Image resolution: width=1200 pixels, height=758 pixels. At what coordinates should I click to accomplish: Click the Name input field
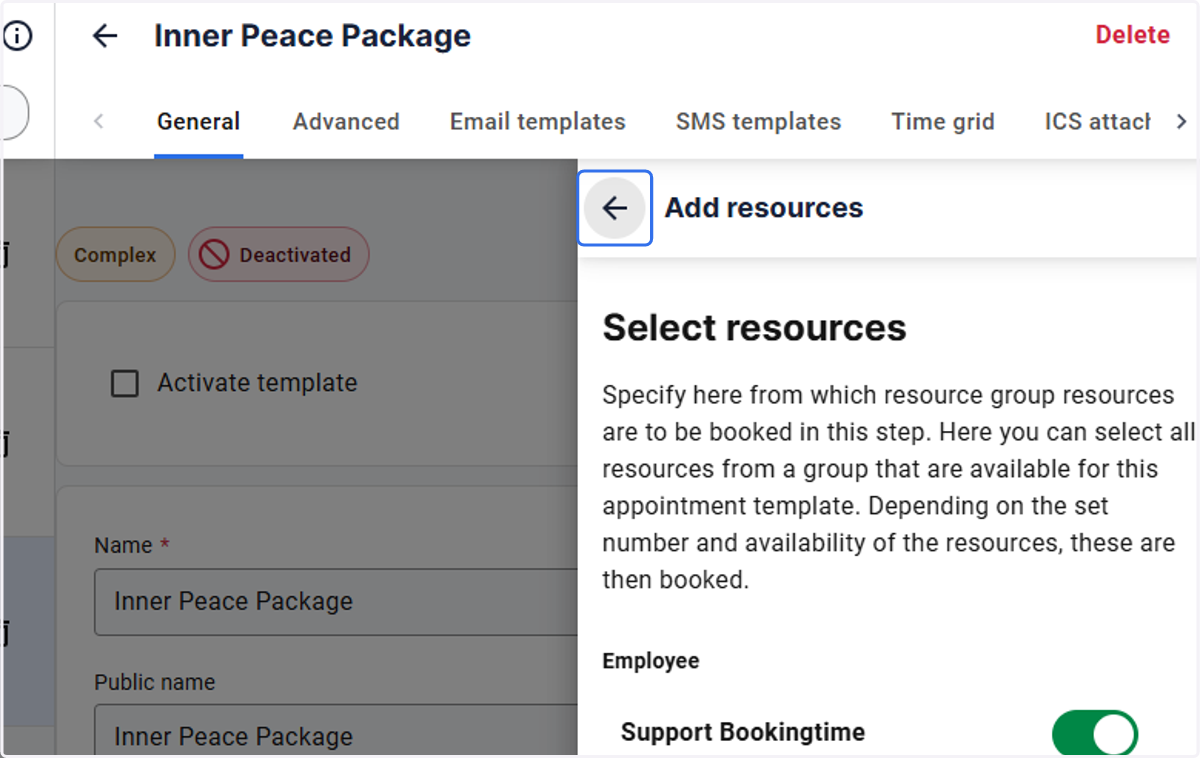tap(336, 602)
